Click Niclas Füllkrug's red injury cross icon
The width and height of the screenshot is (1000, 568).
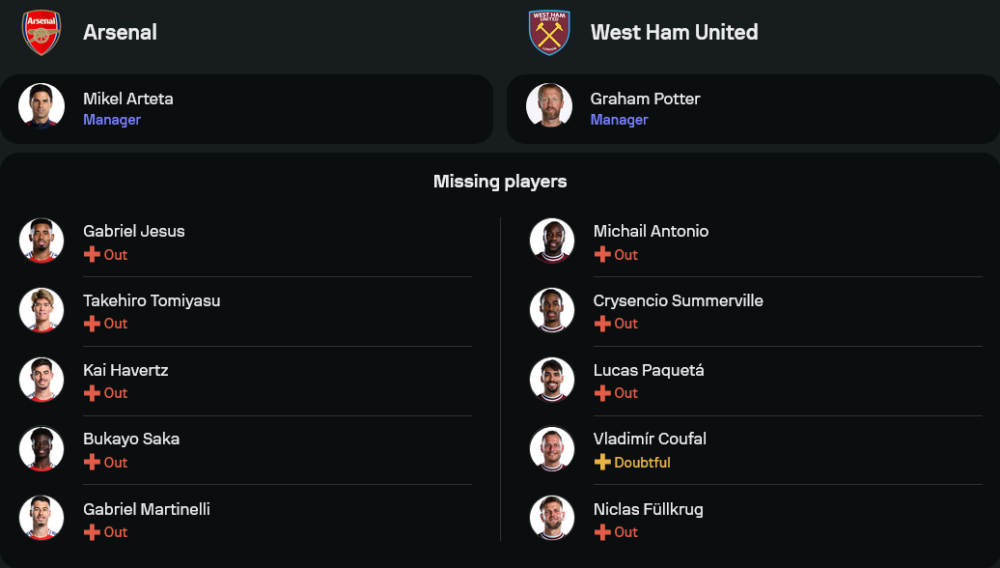click(x=602, y=532)
